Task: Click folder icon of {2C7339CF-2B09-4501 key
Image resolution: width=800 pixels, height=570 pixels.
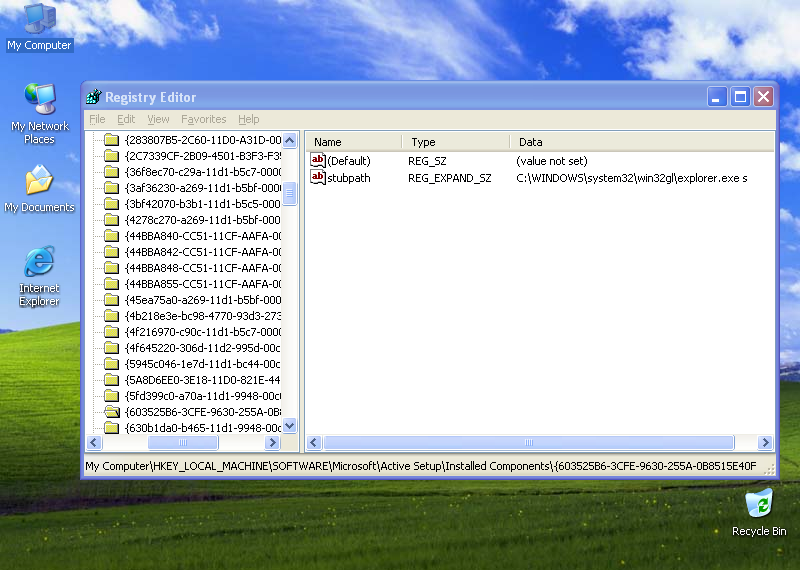Action: (x=111, y=156)
